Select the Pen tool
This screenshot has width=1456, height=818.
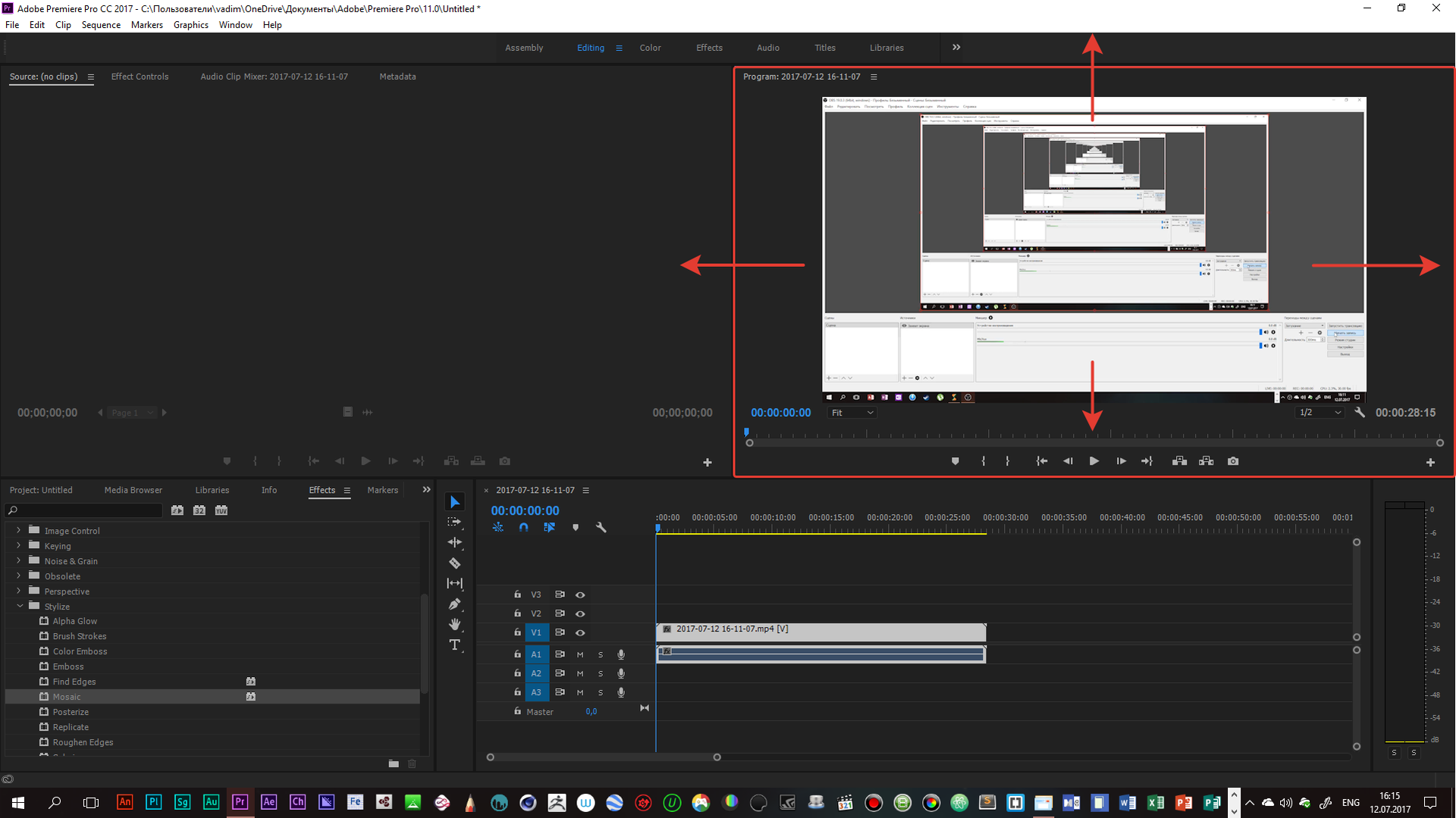[x=454, y=604]
